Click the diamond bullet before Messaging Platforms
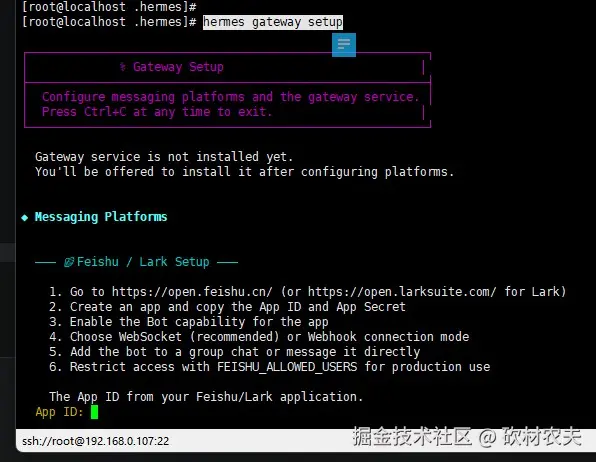This screenshot has height=462, width=596. pyautogui.click(x=25, y=218)
